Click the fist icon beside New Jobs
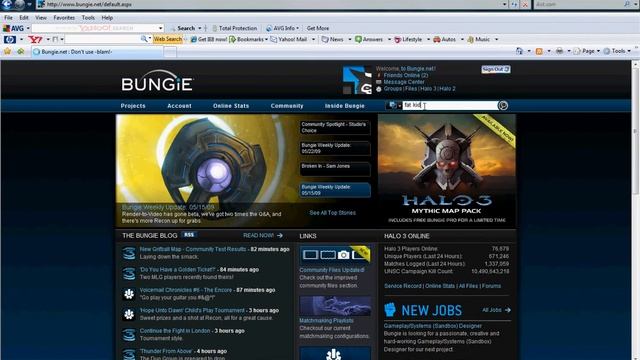The width and height of the screenshot is (640, 360). [390, 309]
